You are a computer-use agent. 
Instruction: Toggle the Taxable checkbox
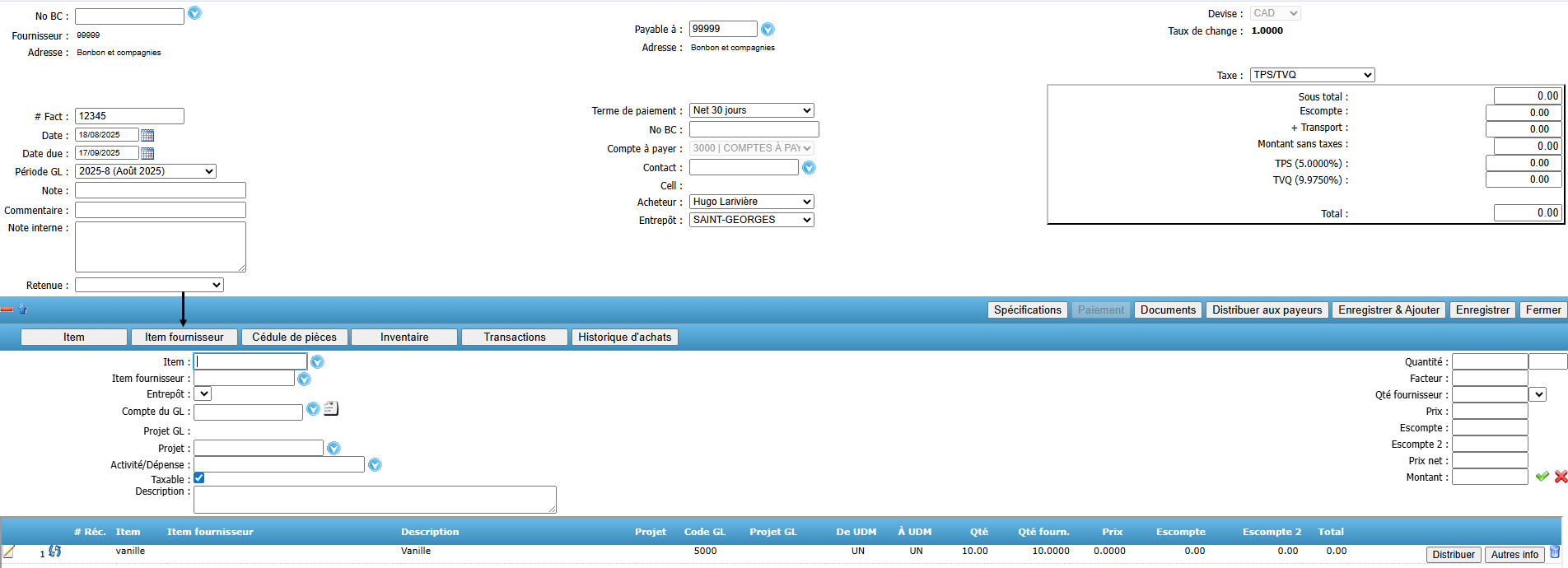coord(199,478)
